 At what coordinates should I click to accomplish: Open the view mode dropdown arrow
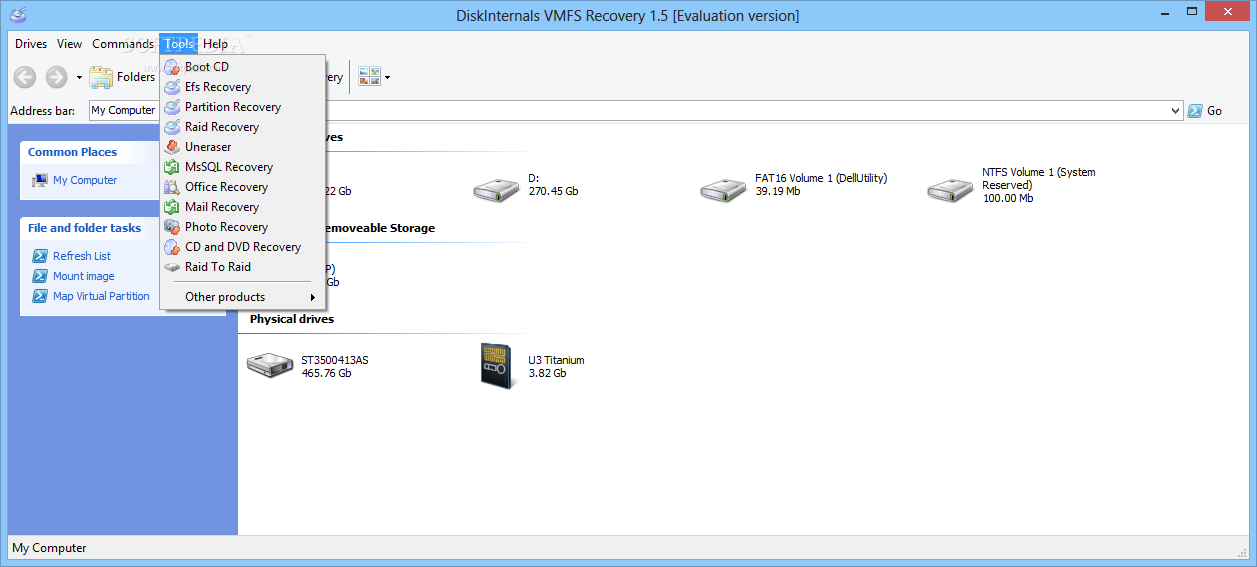[x=387, y=77]
